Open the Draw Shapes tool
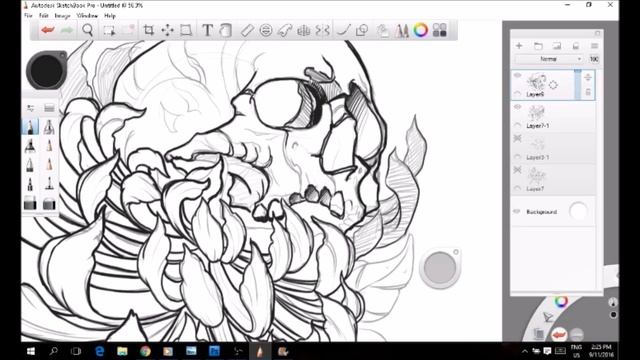 click(362, 30)
